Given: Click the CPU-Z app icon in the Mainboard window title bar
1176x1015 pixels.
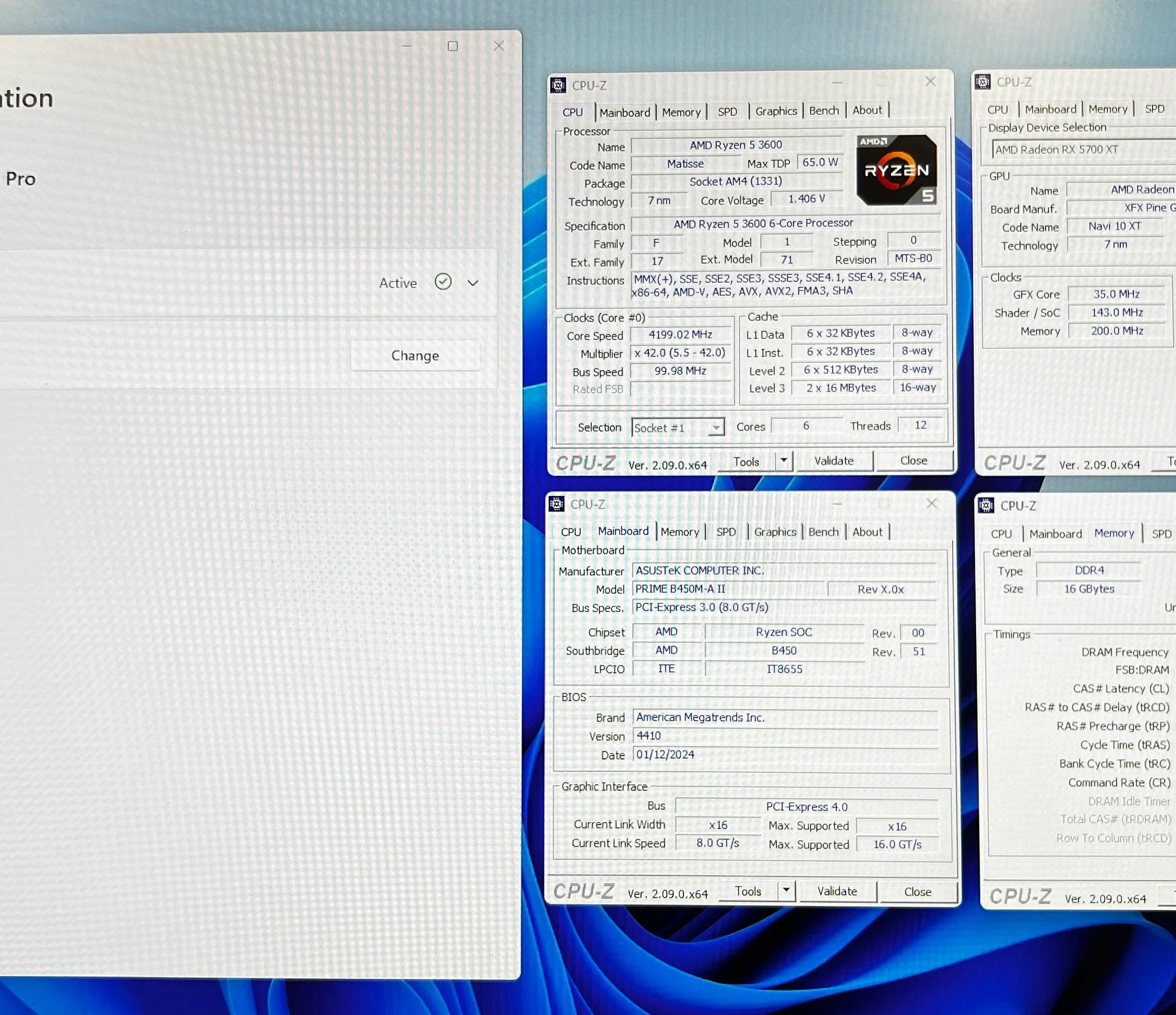Looking at the screenshot, I should coord(556,504).
